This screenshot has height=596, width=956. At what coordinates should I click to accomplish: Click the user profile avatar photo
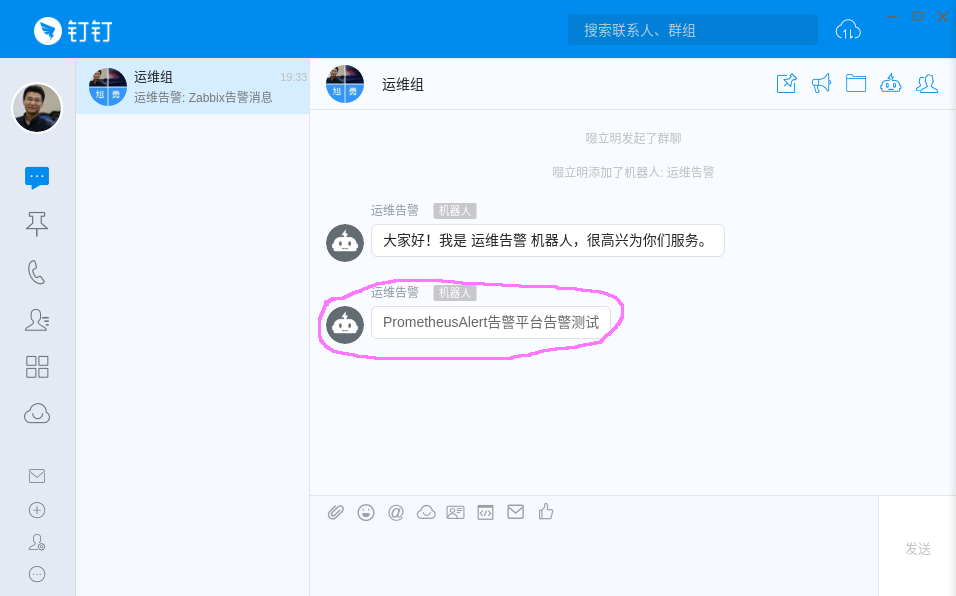pos(37,108)
